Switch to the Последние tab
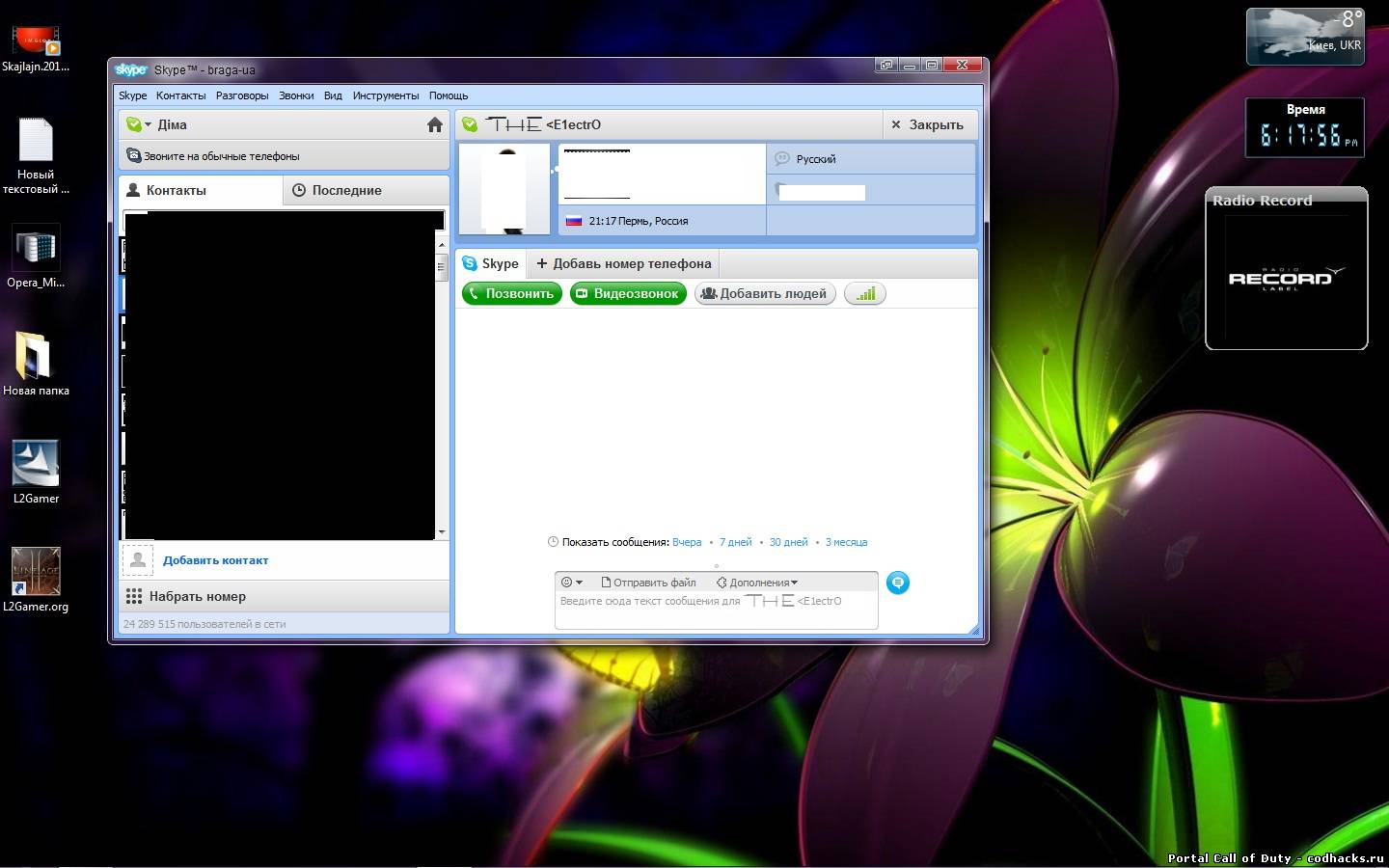 pyautogui.click(x=367, y=190)
